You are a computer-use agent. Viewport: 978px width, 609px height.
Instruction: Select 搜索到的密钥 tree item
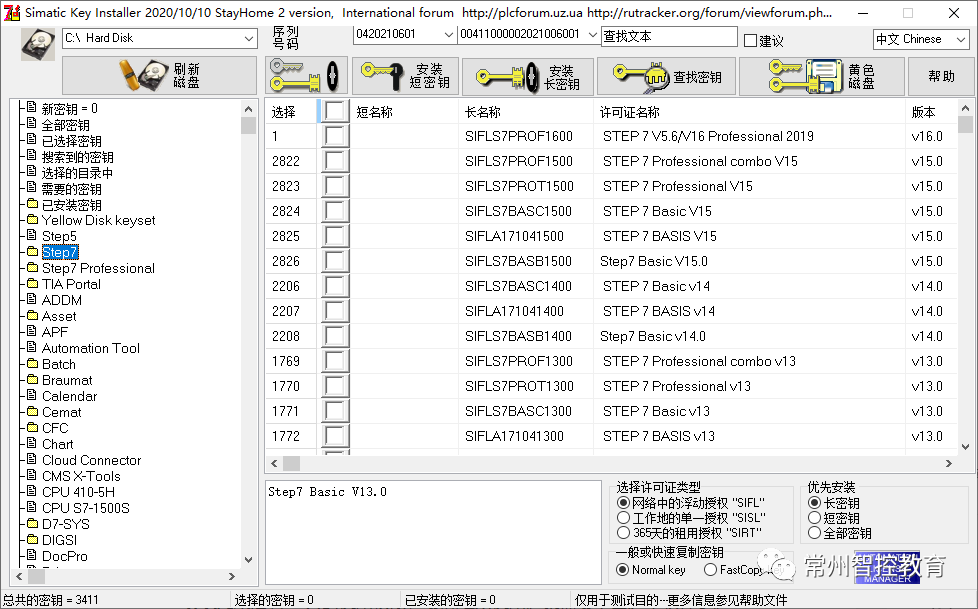pyautogui.click(x=77, y=157)
